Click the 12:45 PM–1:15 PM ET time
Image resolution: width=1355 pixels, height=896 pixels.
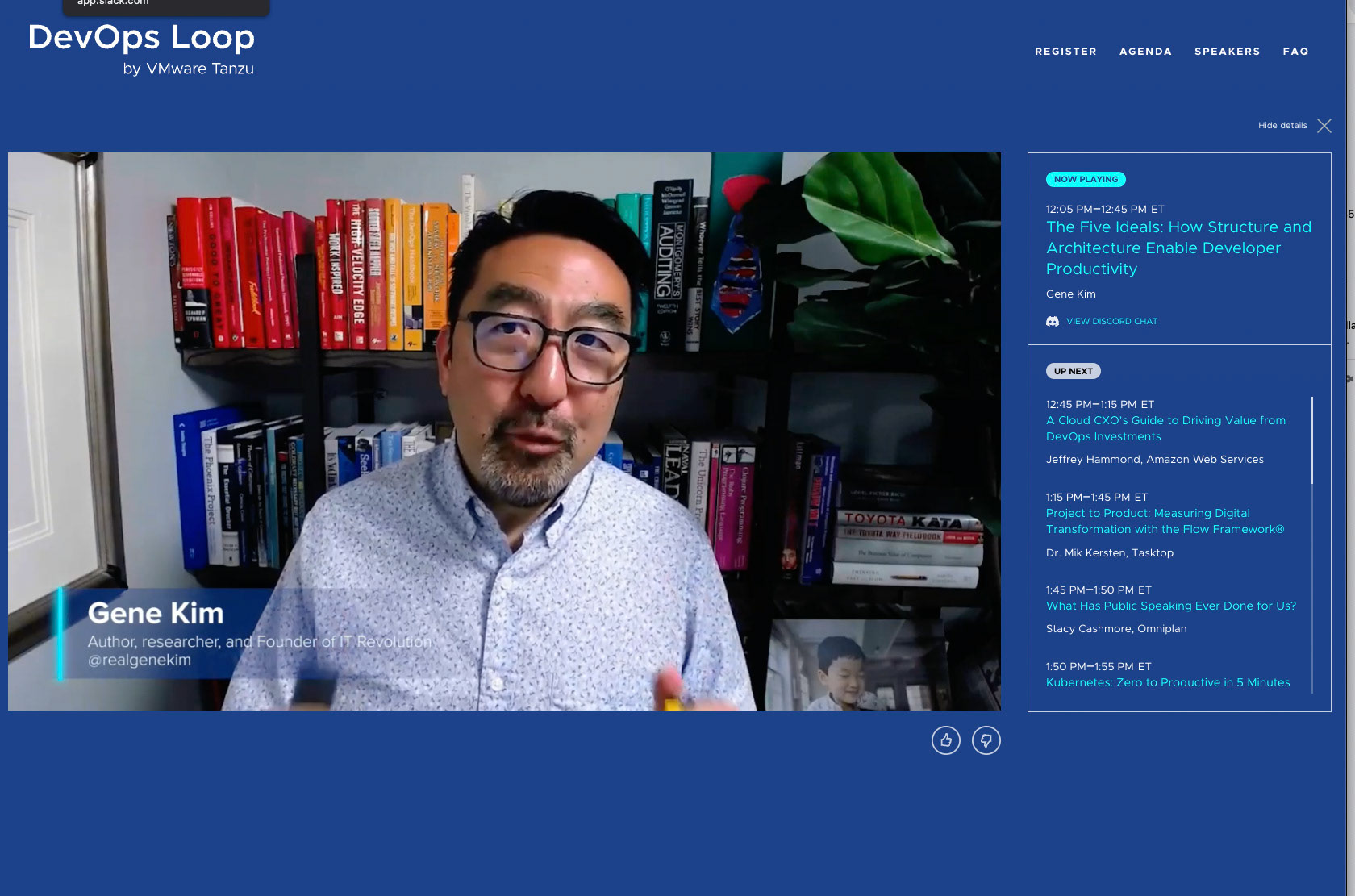click(x=1100, y=405)
